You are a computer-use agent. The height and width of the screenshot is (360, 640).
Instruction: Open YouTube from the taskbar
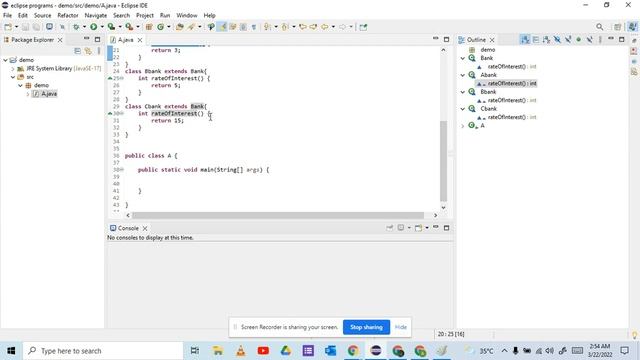263,351
